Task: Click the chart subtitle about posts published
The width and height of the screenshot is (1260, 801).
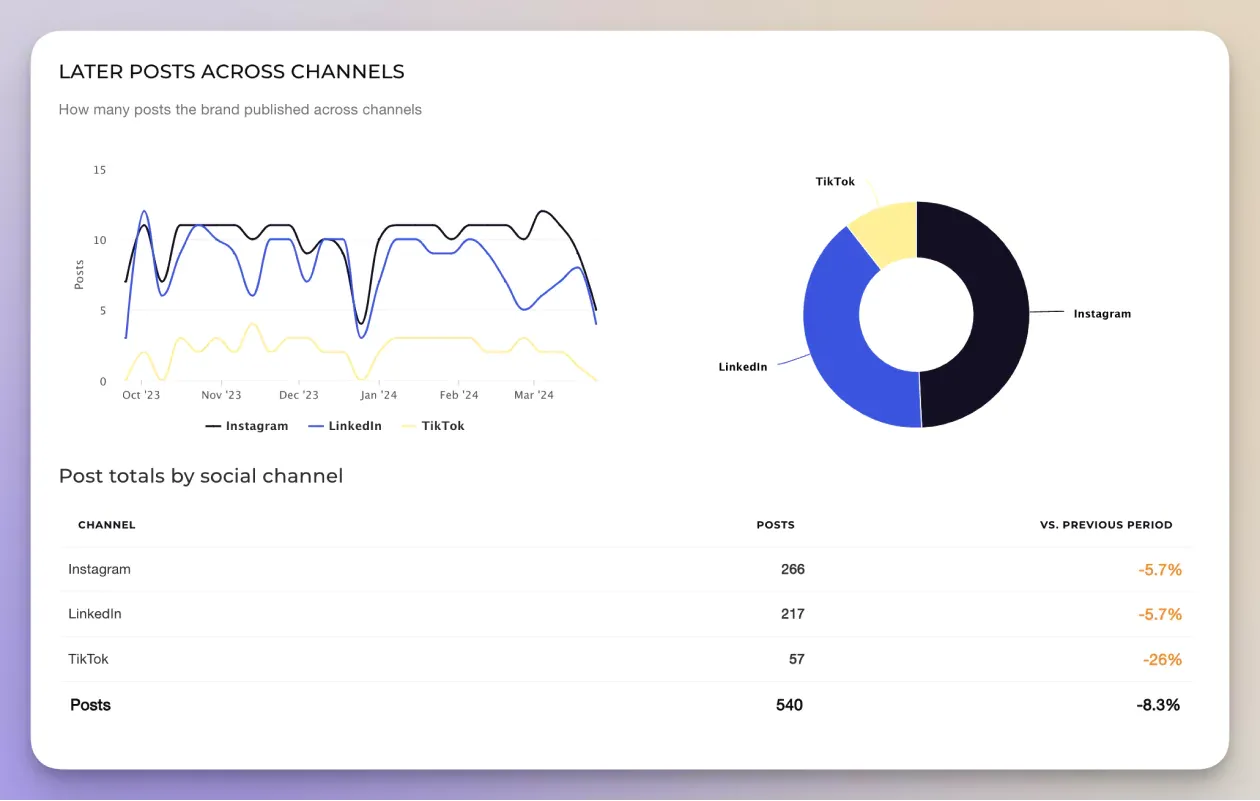Action: click(240, 110)
